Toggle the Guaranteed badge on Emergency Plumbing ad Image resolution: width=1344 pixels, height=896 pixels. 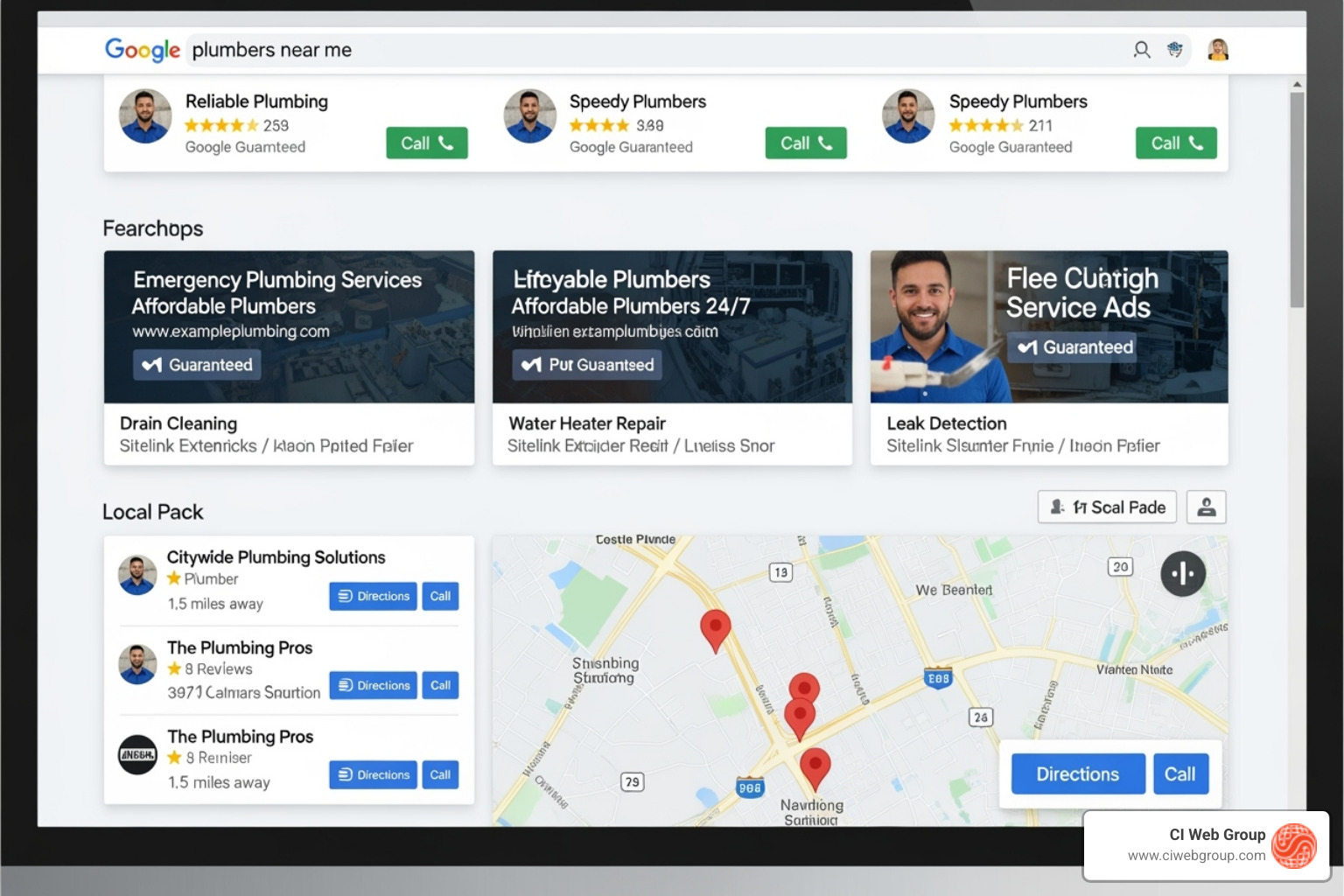coord(196,364)
